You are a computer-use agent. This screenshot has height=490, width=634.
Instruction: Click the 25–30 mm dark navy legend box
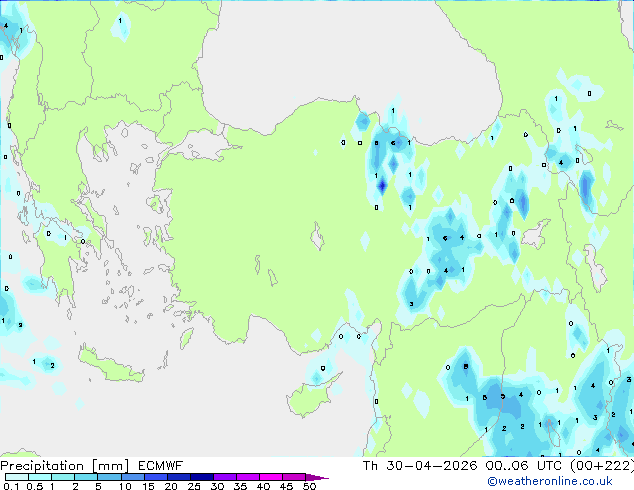[201, 477]
